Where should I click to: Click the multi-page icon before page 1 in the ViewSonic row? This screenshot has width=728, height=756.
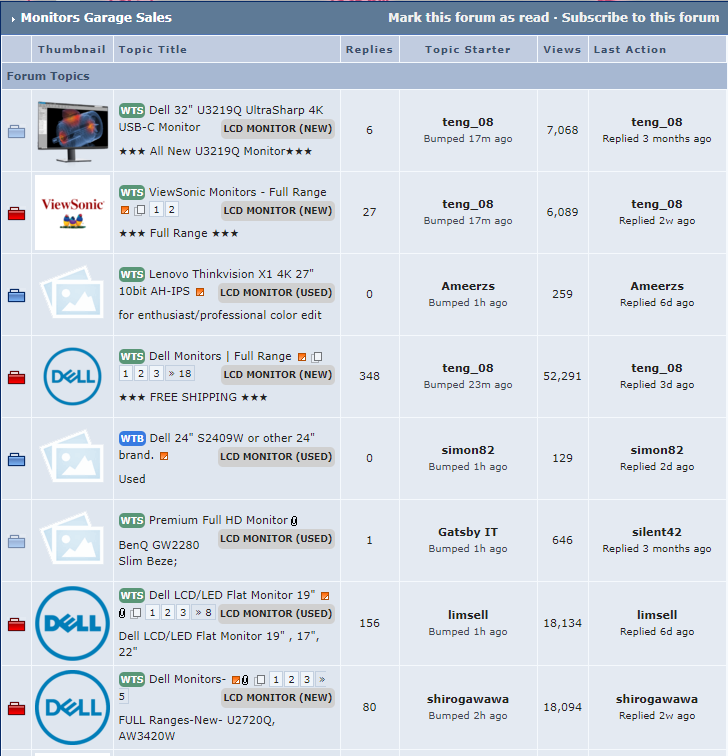point(140,210)
